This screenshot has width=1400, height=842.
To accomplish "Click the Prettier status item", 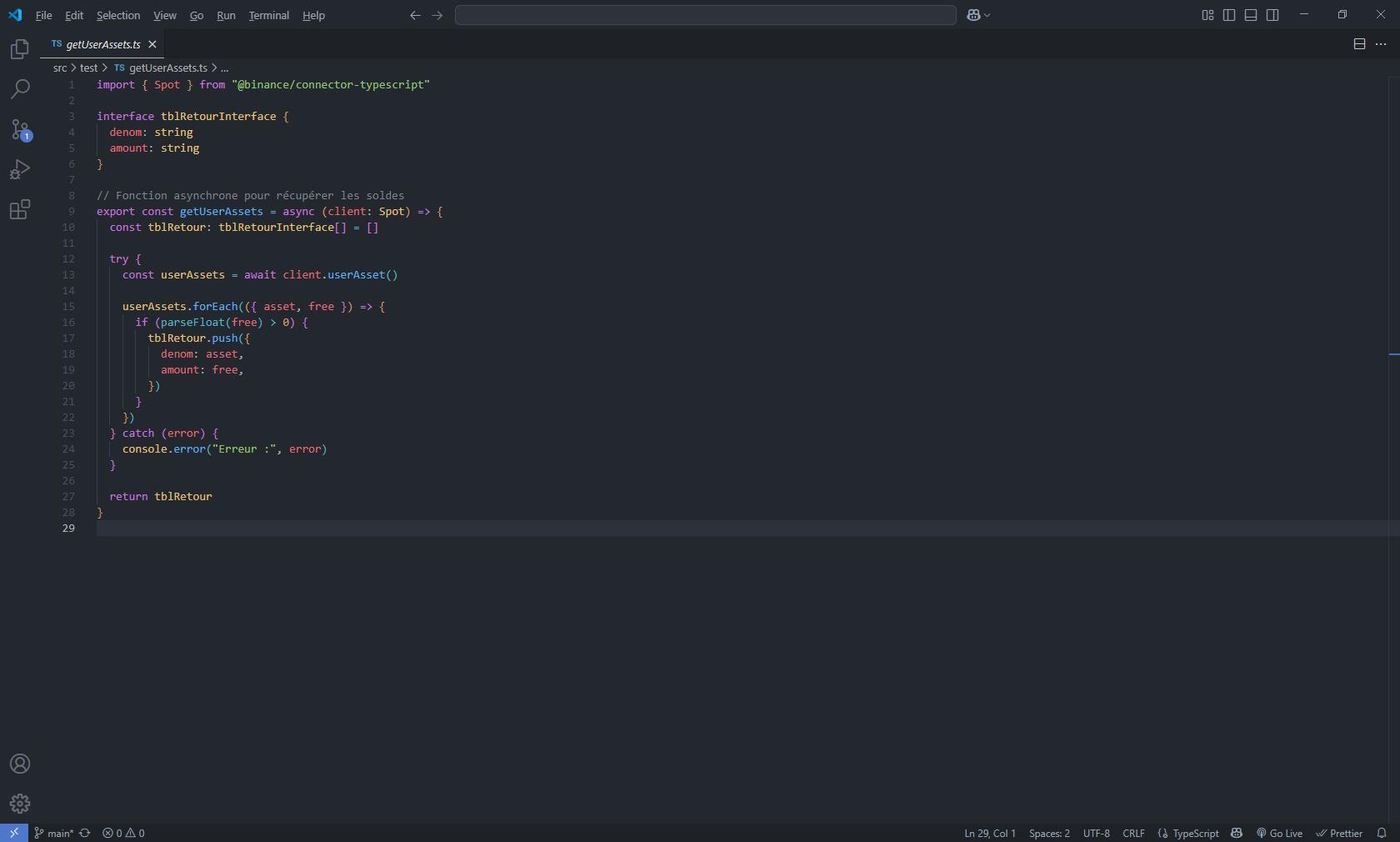I will click(1339, 833).
